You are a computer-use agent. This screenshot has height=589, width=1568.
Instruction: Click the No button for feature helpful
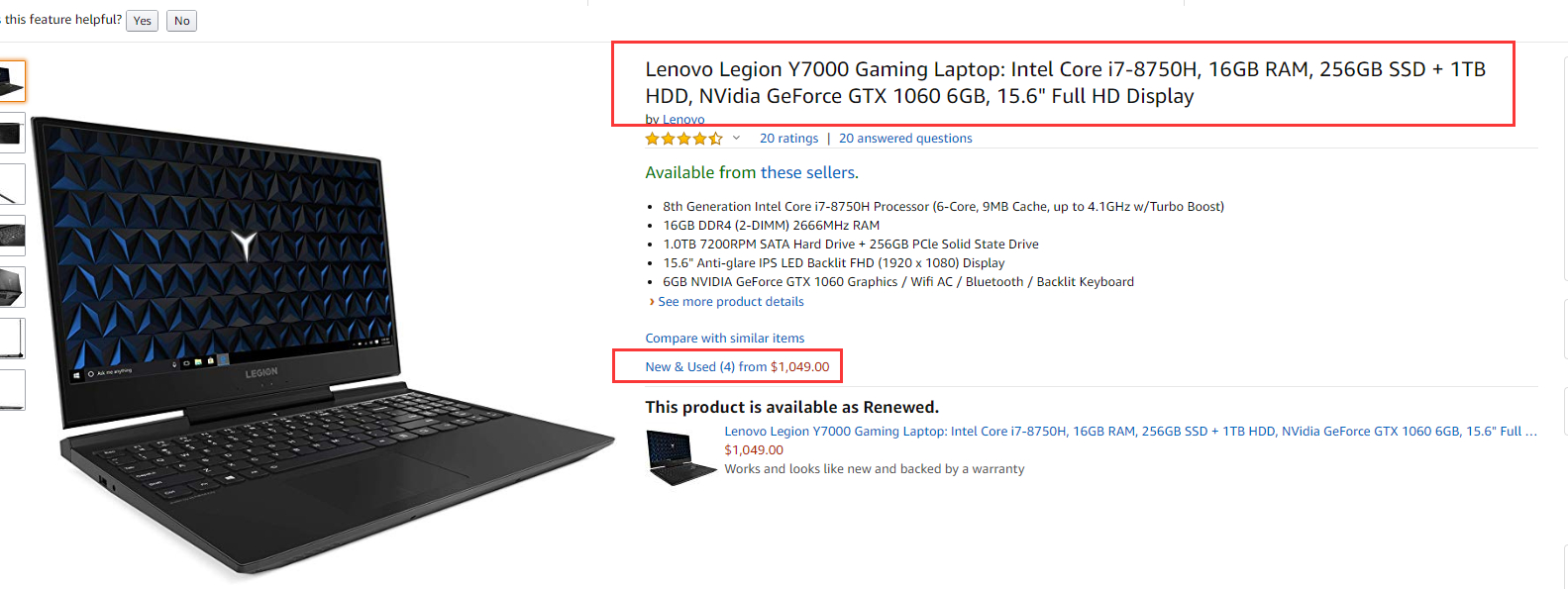[x=181, y=21]
